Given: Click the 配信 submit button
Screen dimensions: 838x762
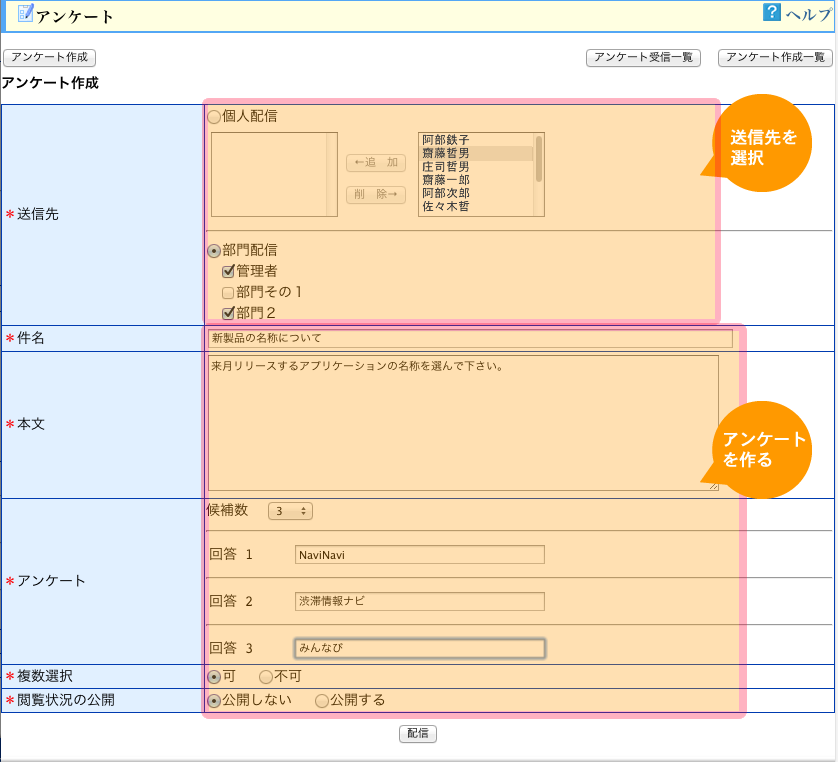Looking at the screenshot, I should click(x=418, y=734).
